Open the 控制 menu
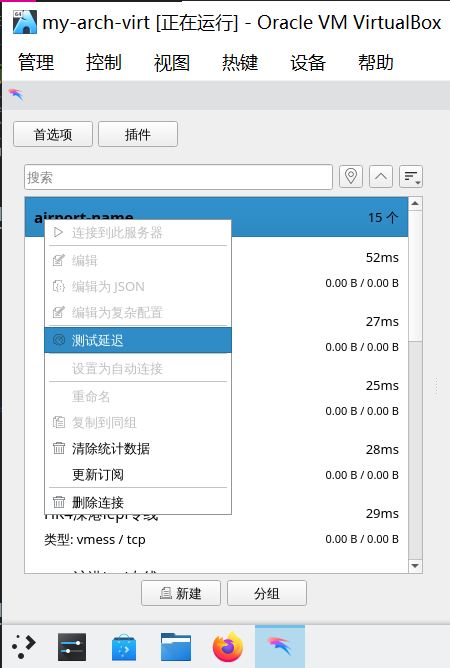450x668 pixels. click(104, 63)
